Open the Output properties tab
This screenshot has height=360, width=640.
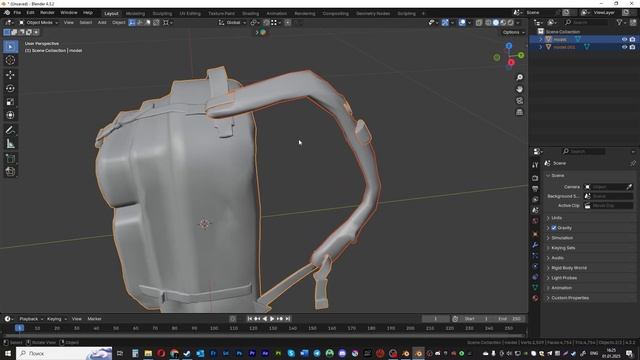[535, 189]
